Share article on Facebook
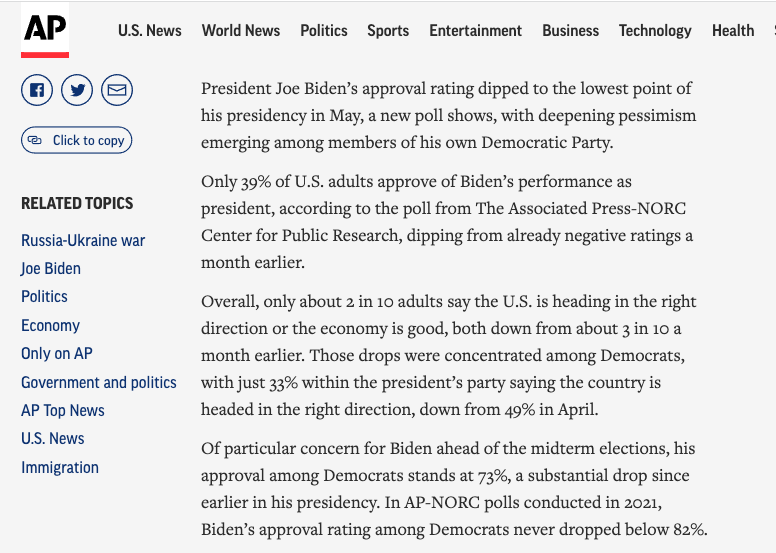The image size is (776, 553). (37, 91)
